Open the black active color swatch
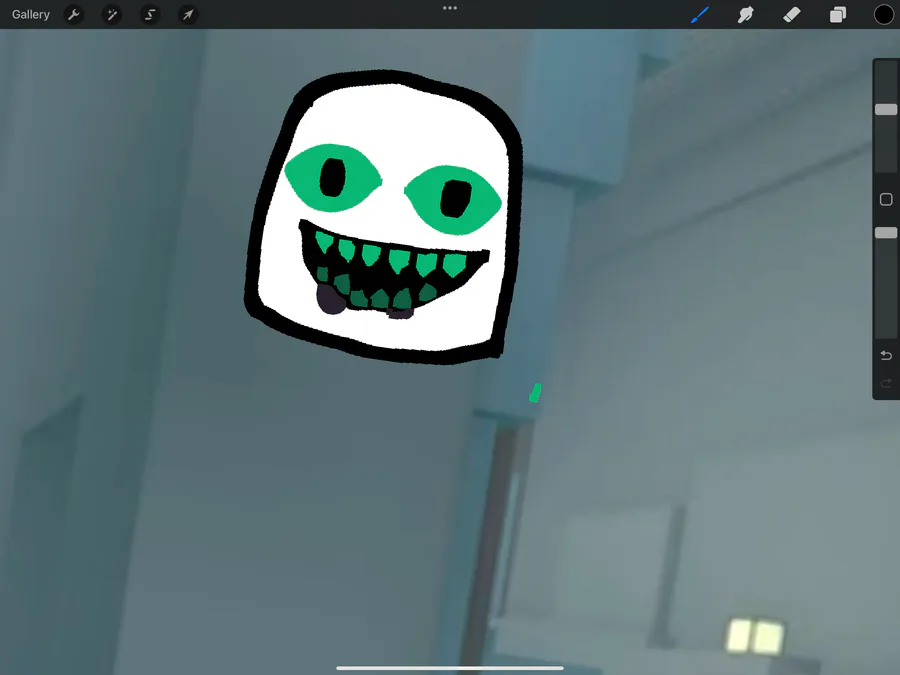Screen dimensions: 900x675 [884, 14]
